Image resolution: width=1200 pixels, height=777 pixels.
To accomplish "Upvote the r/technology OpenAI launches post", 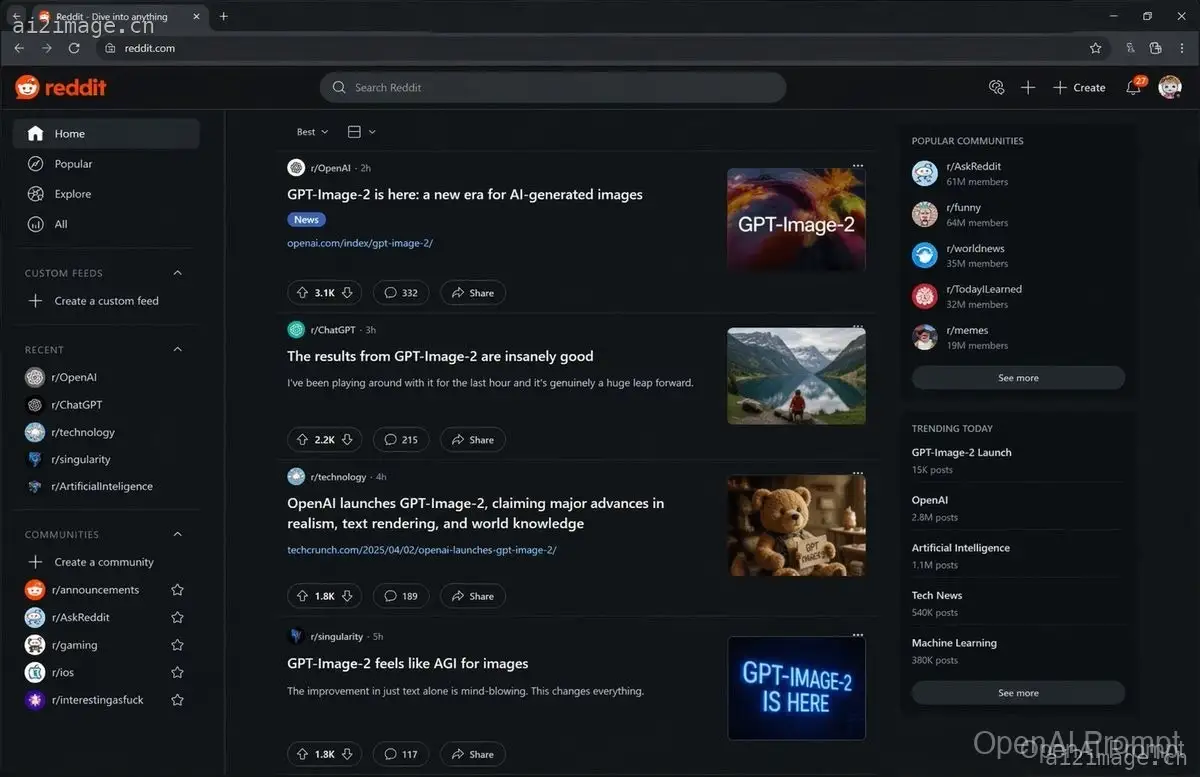I will 301,596.
